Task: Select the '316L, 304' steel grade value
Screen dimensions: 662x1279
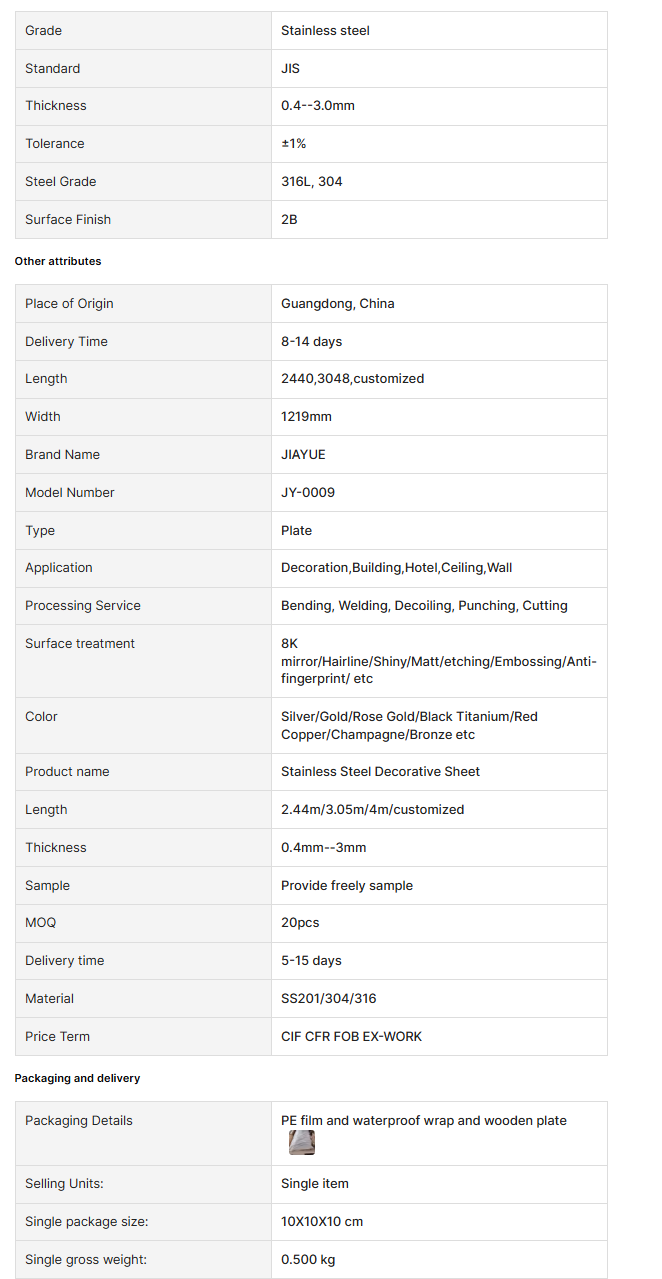Action: pyautogui.click(x=312, y=182)
